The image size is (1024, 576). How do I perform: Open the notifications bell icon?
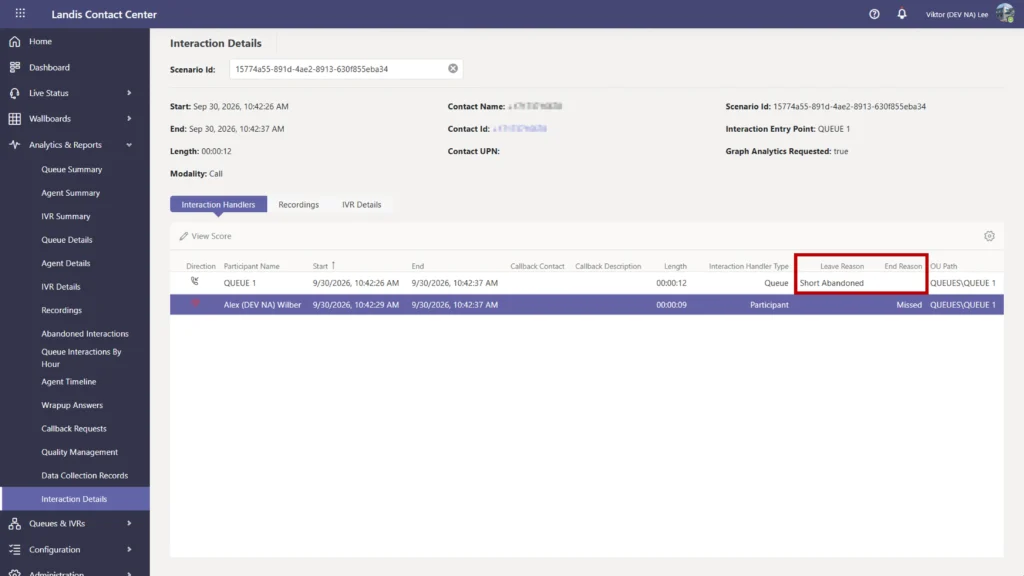pos(901,14)
